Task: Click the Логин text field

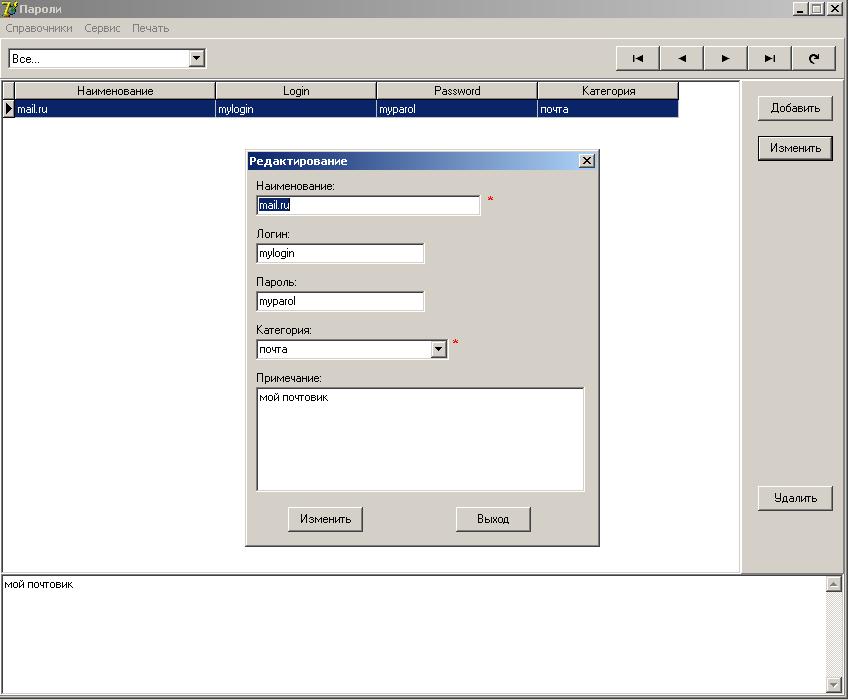Action: pyautogui.click(x=340, y=253)
